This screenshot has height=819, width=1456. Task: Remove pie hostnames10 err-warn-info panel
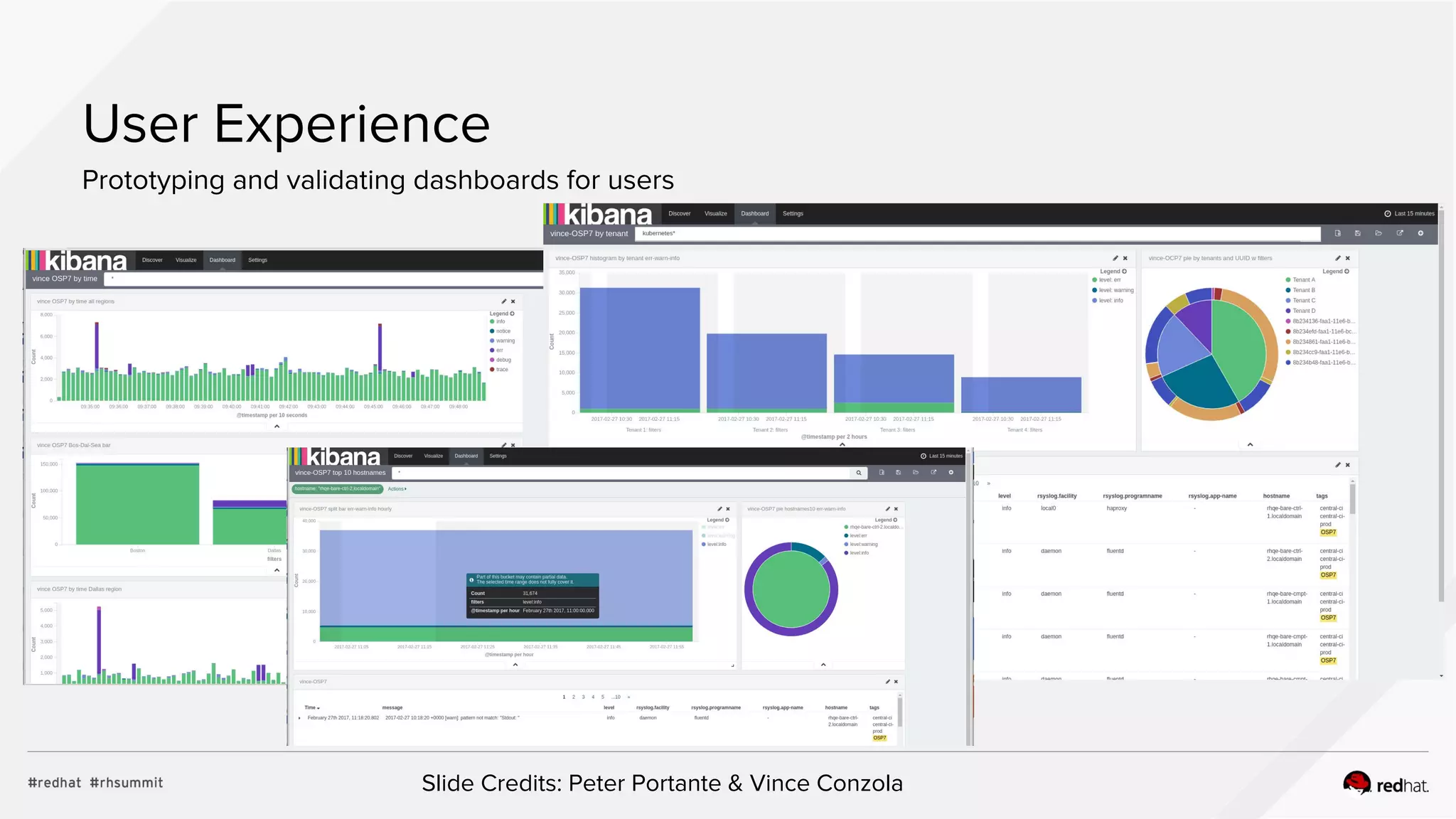(896, 509)
